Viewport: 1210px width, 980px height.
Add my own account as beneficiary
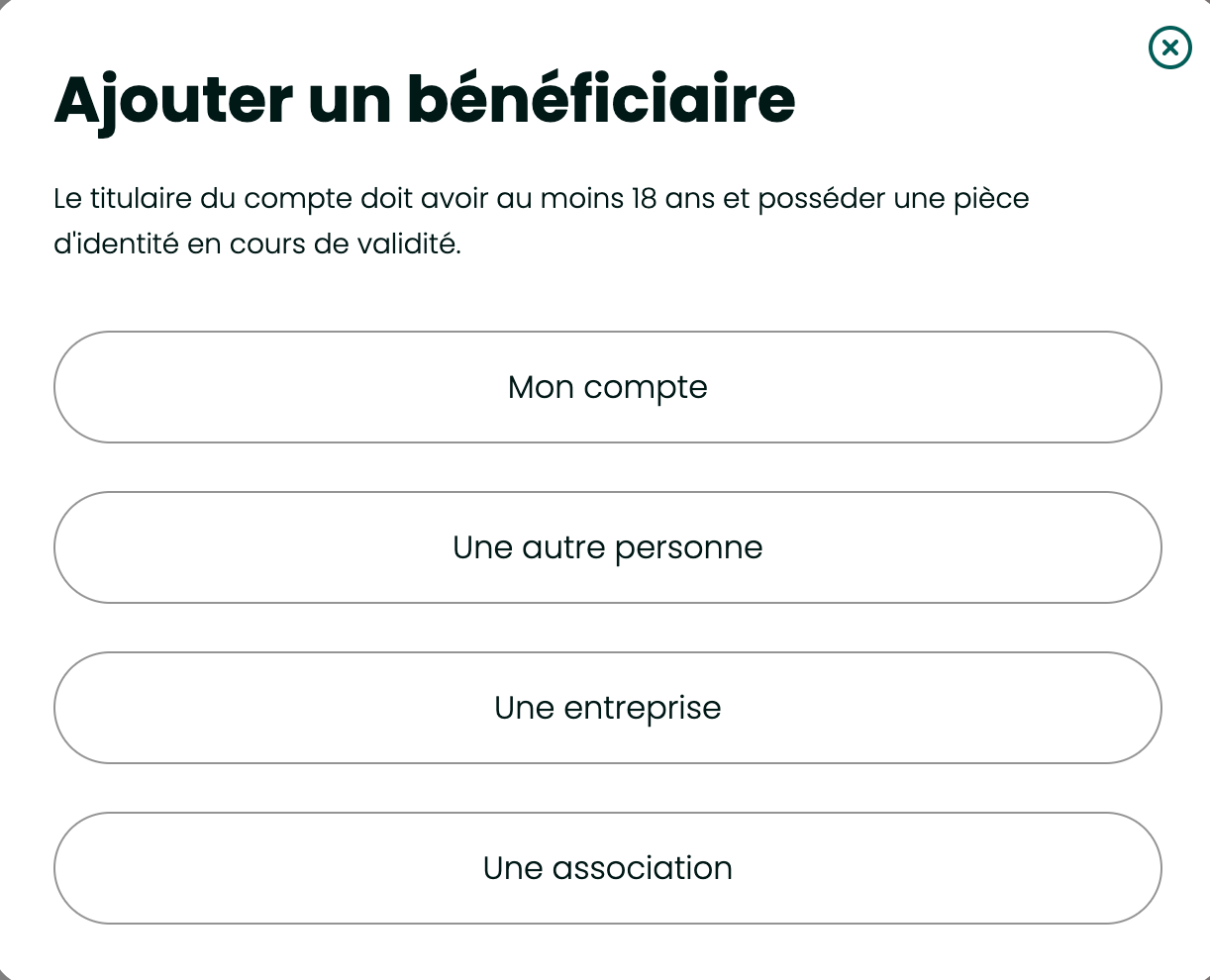pyautogui.click(x=607, y=387)
